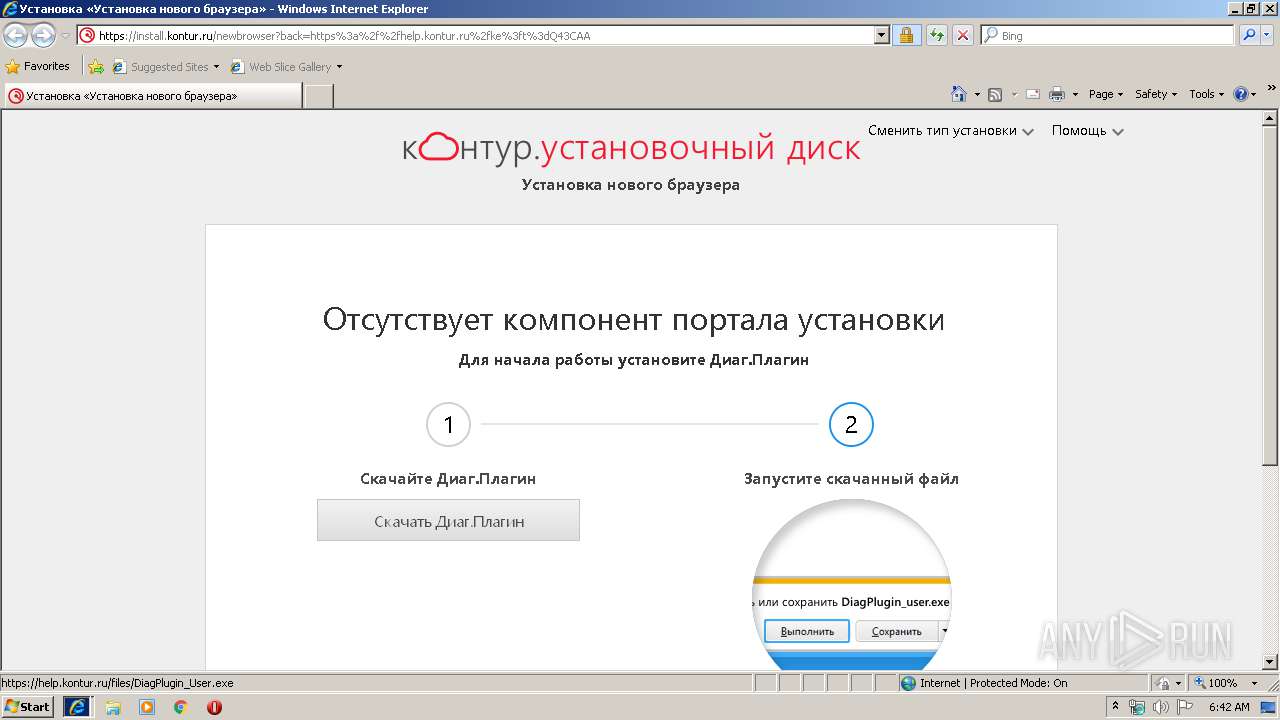Refresh the page with the Refresh icon
This screenshot has width=1280, height=720.
[936, 35]
